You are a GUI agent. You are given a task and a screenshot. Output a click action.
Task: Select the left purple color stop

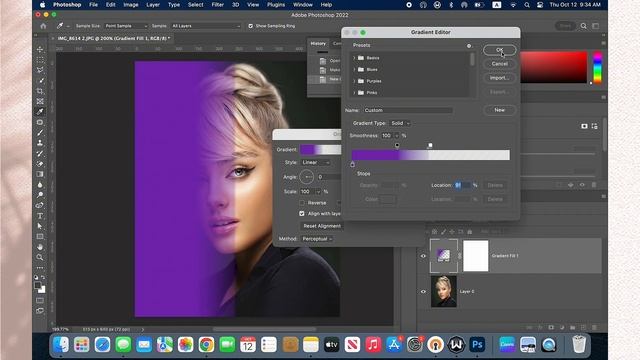[353, 164]
